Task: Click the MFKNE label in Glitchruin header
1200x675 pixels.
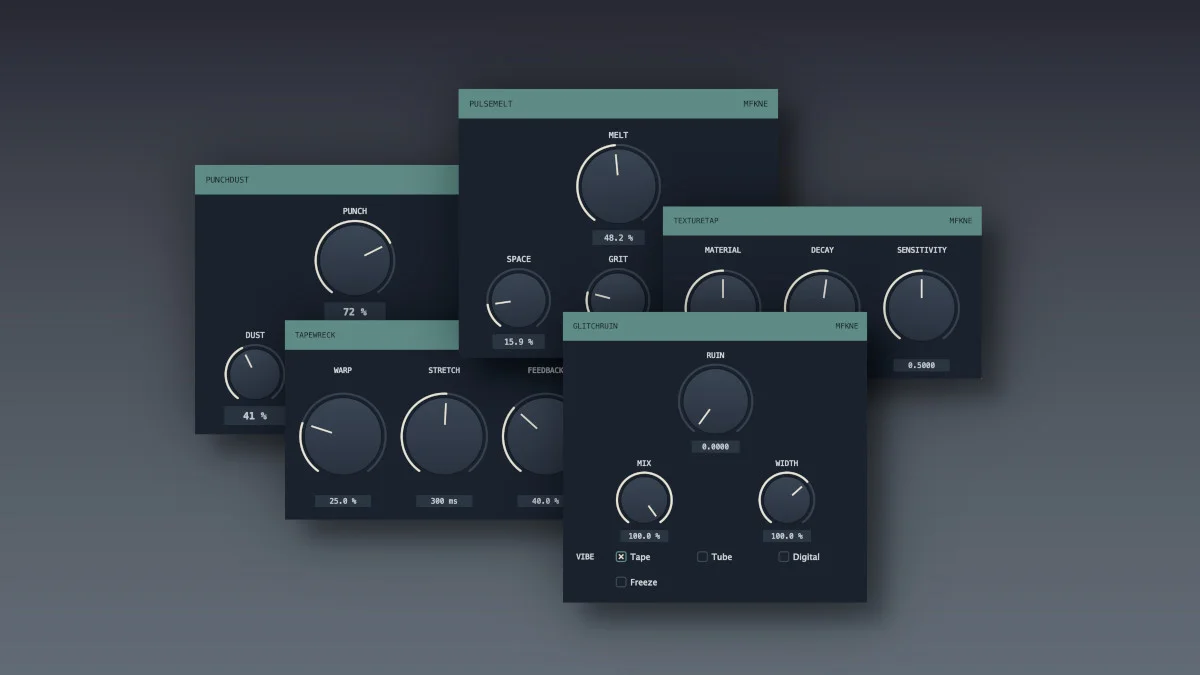Action: coord(847,326)
